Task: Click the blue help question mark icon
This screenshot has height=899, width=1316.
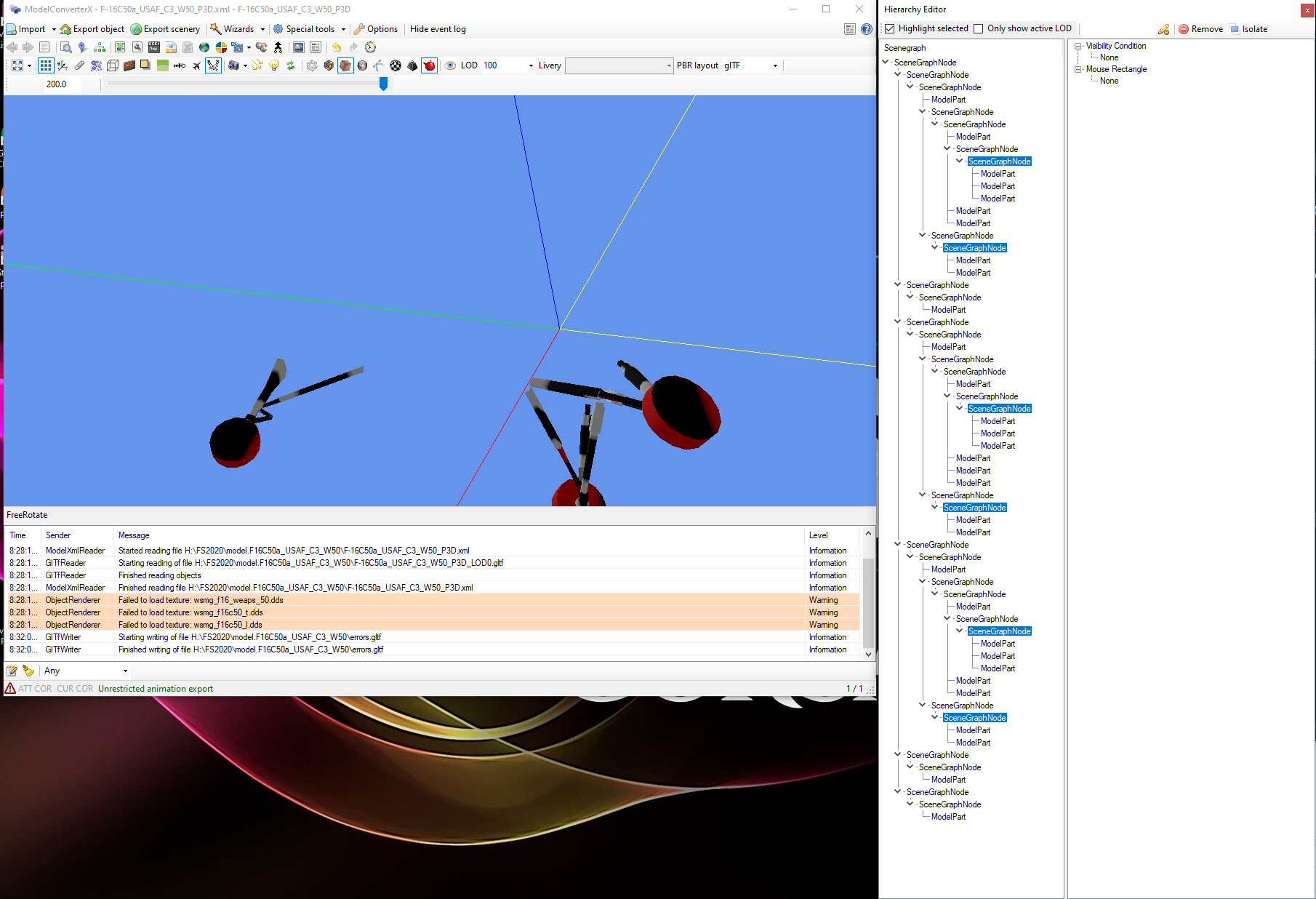Action: (x=866, y=29)
